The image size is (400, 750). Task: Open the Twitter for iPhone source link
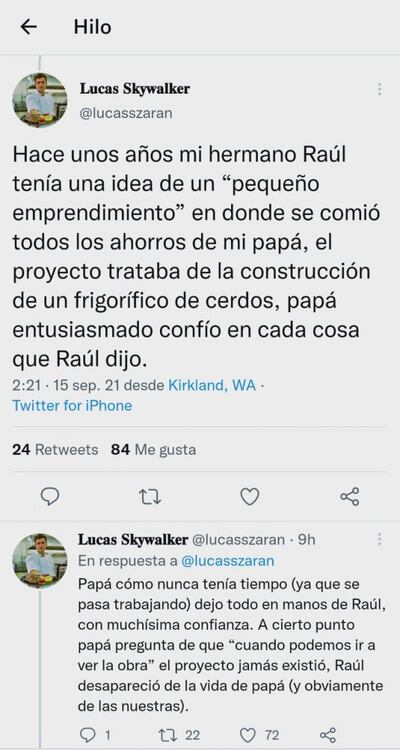[72, 406]
